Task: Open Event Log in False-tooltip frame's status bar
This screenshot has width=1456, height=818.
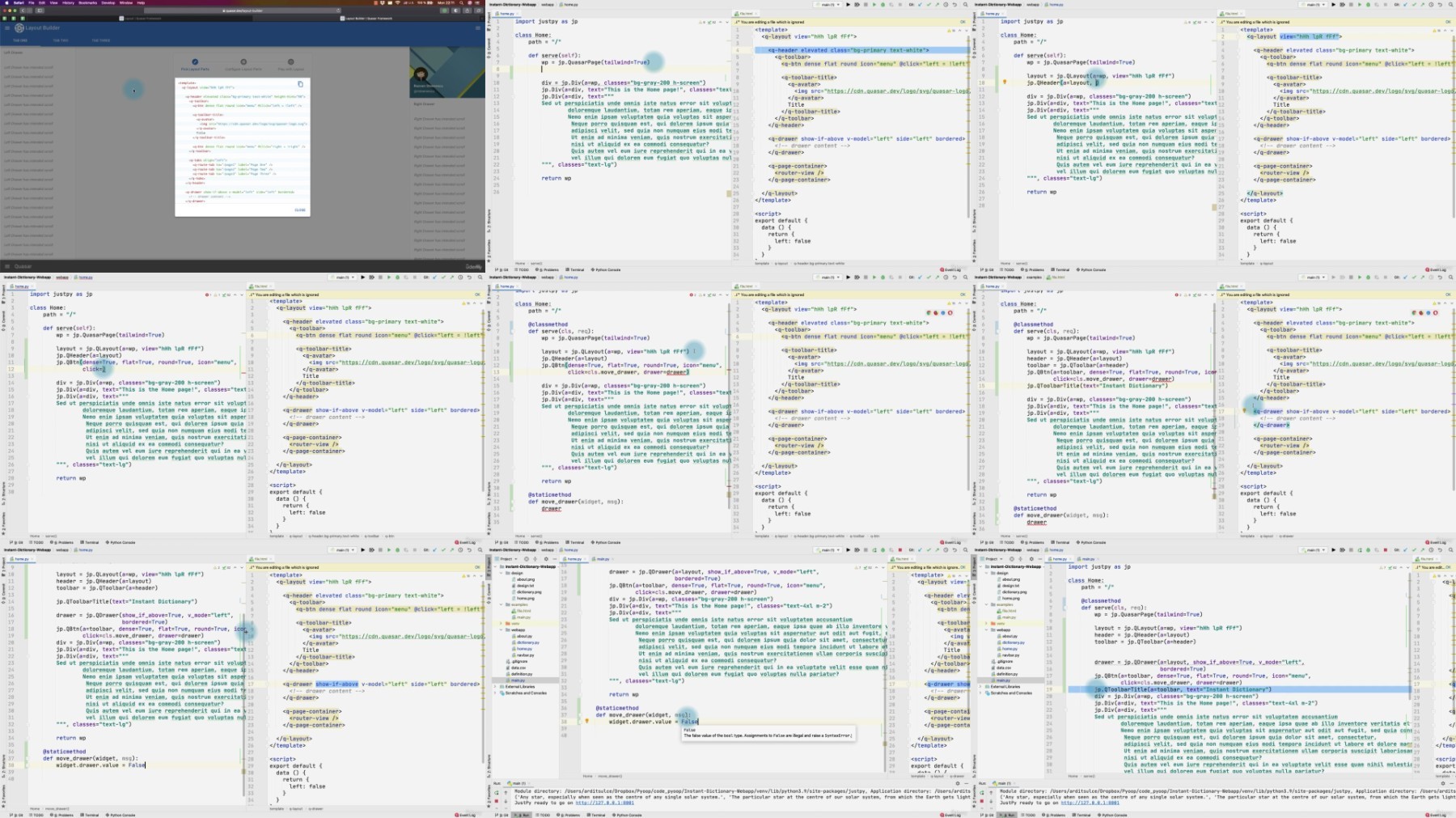Action: (x=950, y=815)
